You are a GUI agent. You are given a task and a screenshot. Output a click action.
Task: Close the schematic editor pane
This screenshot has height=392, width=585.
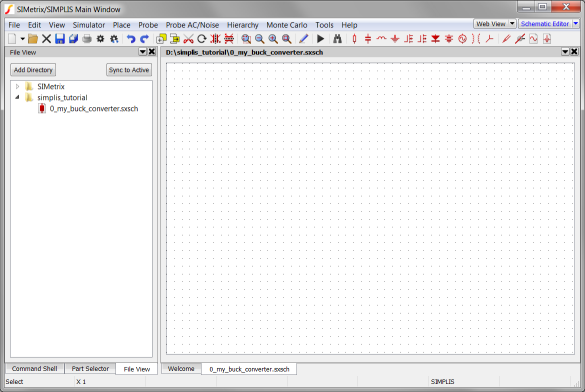pos(575,52)
